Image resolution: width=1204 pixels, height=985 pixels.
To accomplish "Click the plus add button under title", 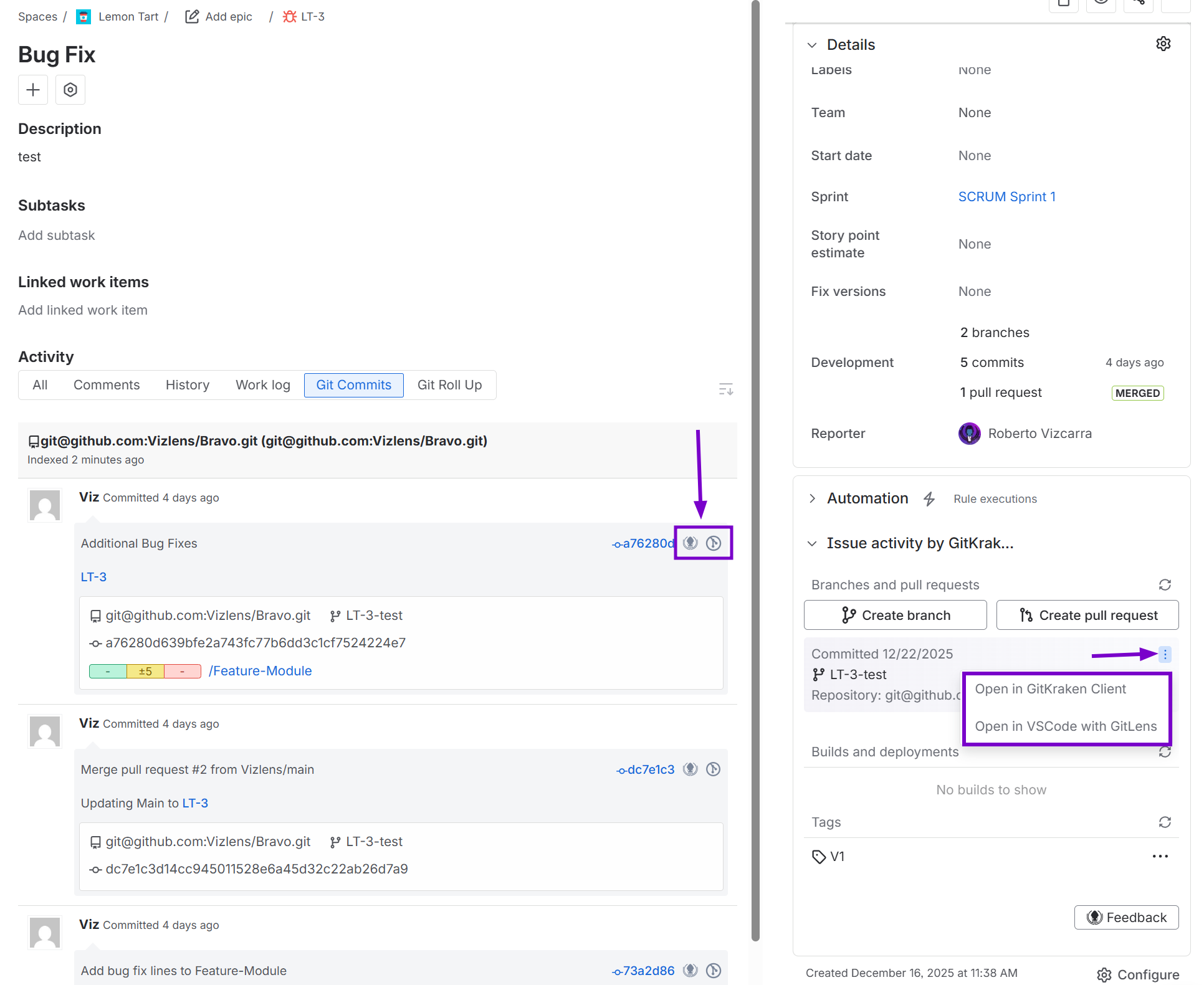I will coord(33,90).
